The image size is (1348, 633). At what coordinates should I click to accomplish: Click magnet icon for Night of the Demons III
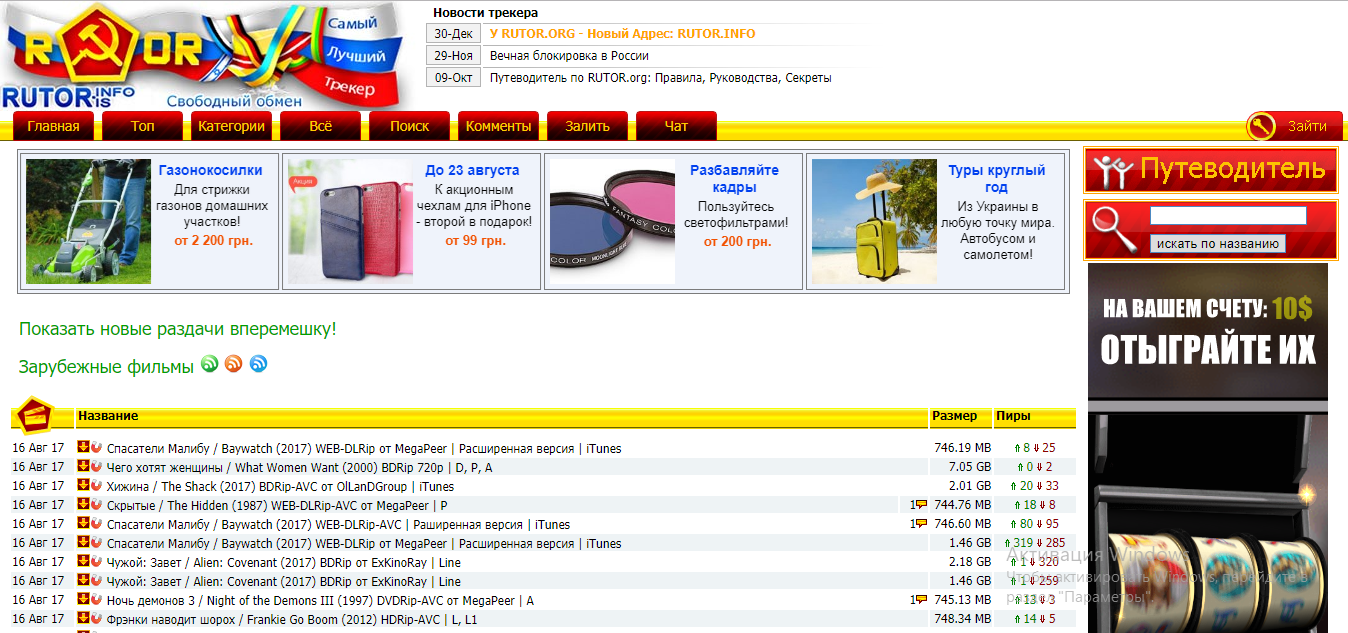click(96, 600)
